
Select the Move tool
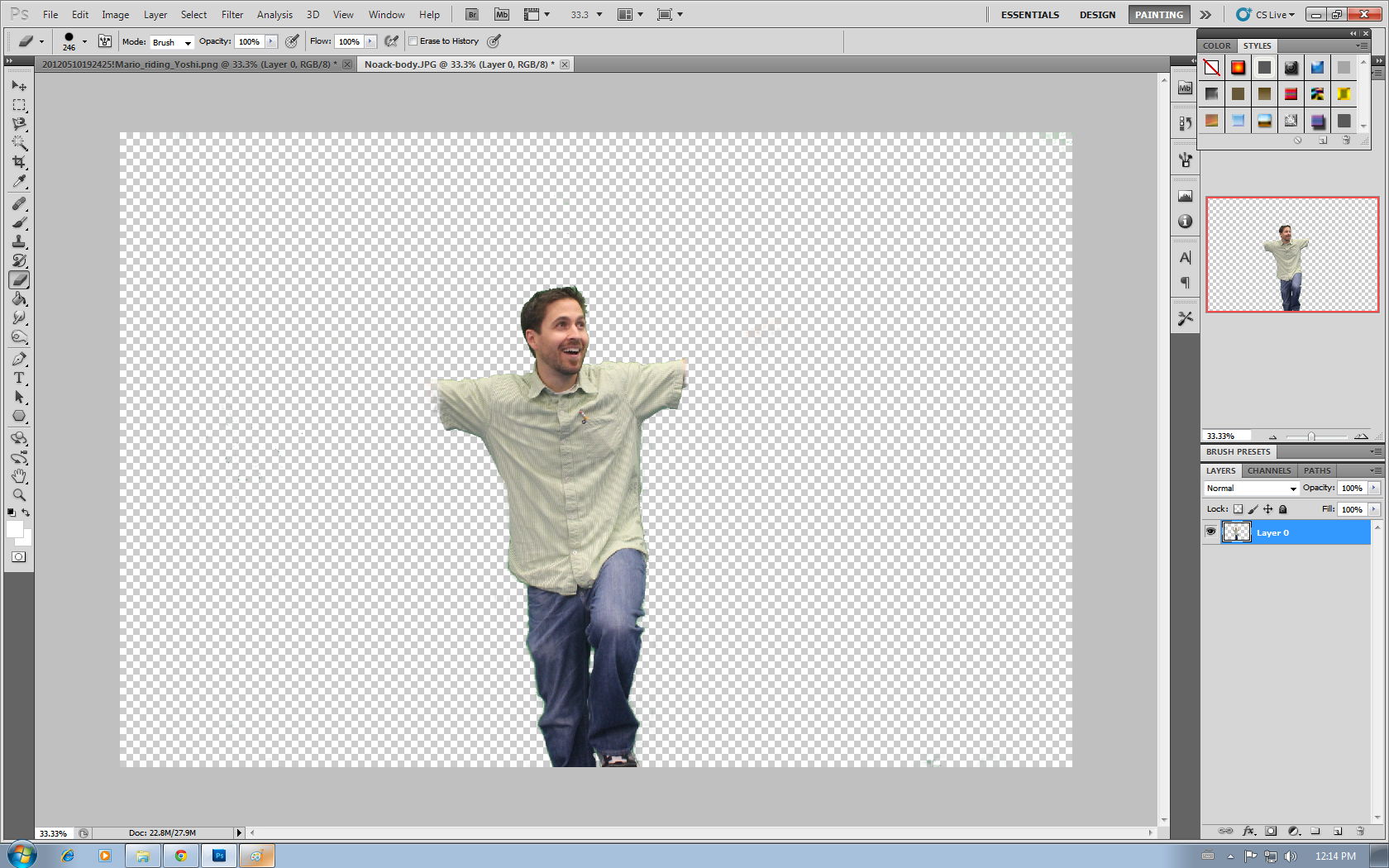point(19,86)
